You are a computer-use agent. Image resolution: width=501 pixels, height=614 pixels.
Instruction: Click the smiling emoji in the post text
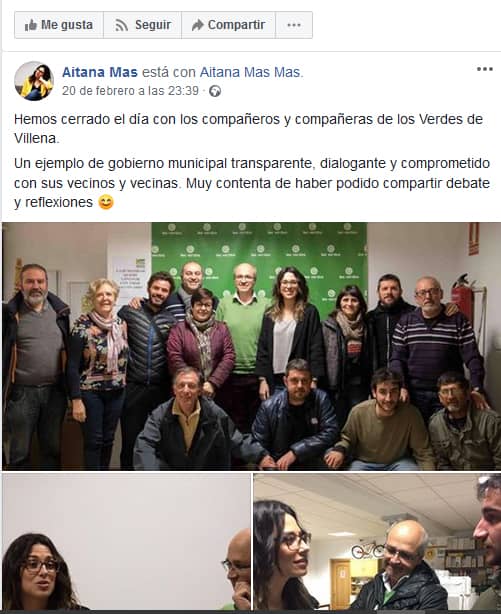[x=106, y=202]
